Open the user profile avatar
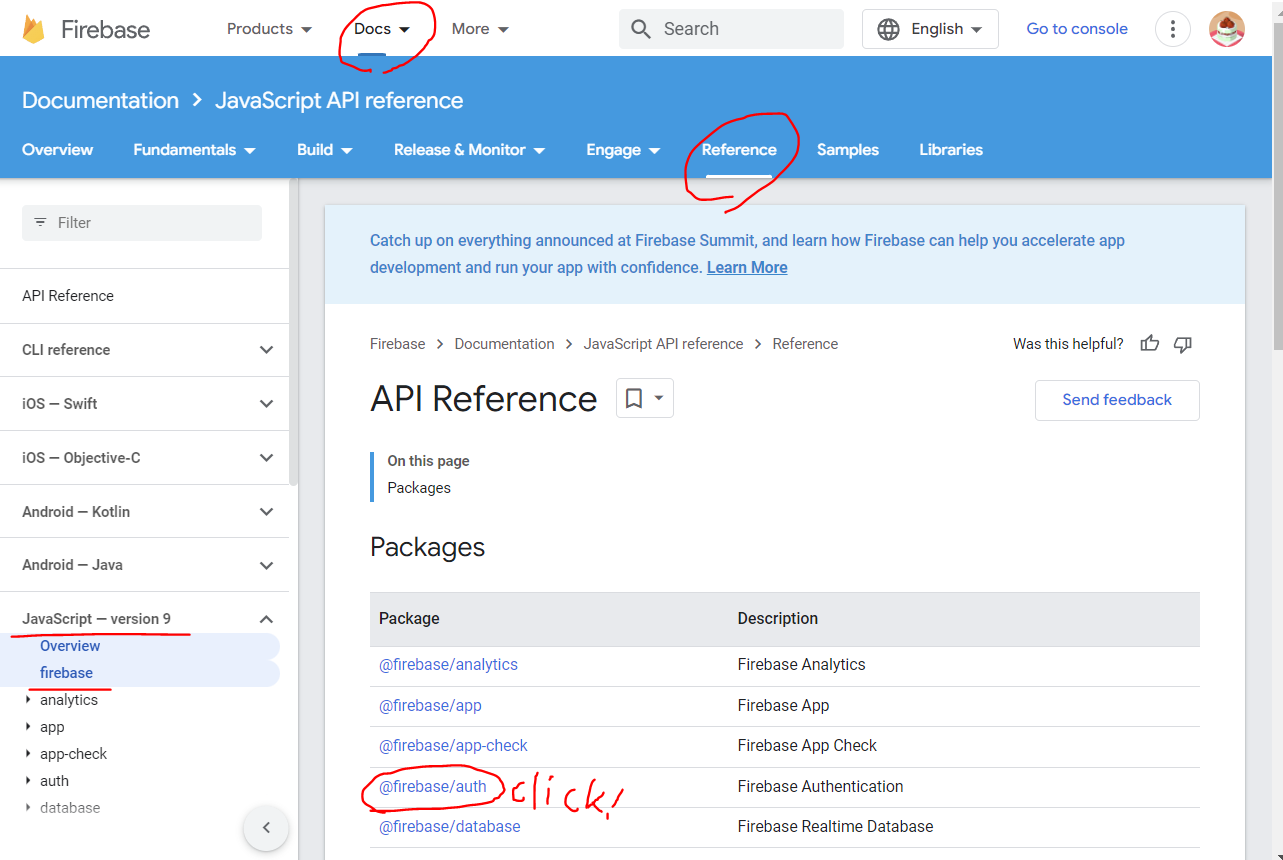The image size is (1283, 860). [x=1227, y=29]
